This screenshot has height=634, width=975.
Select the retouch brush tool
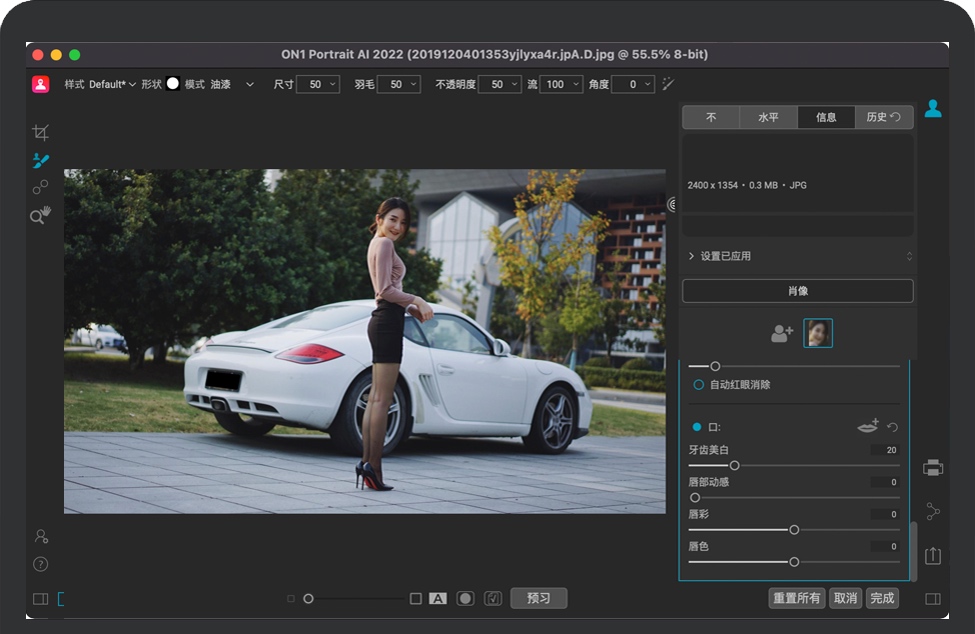tap(40, 160)
